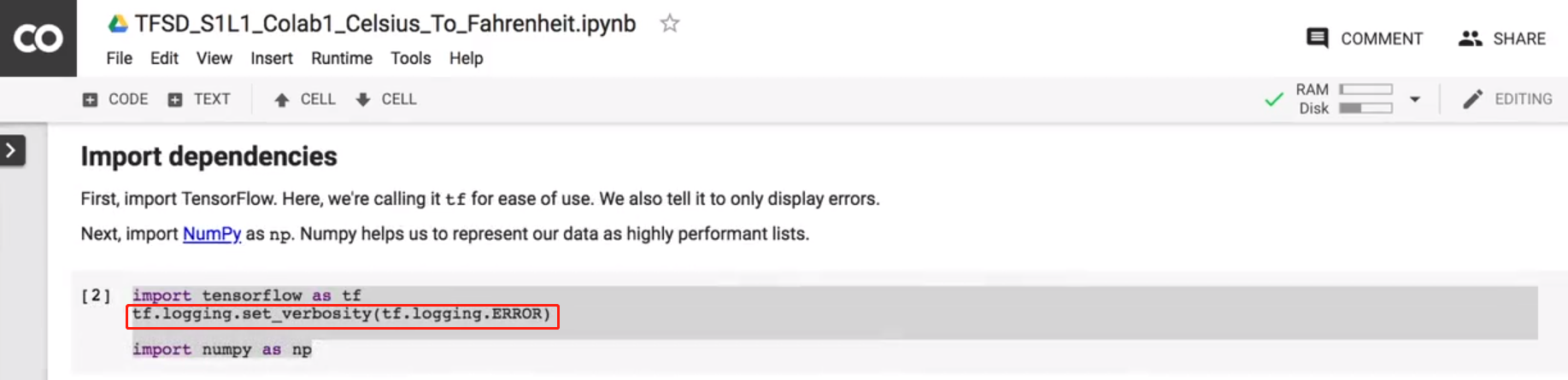Star this notebook file
Image resolution: width=1568 pixels, height=380 pixels.
[670, 24]
